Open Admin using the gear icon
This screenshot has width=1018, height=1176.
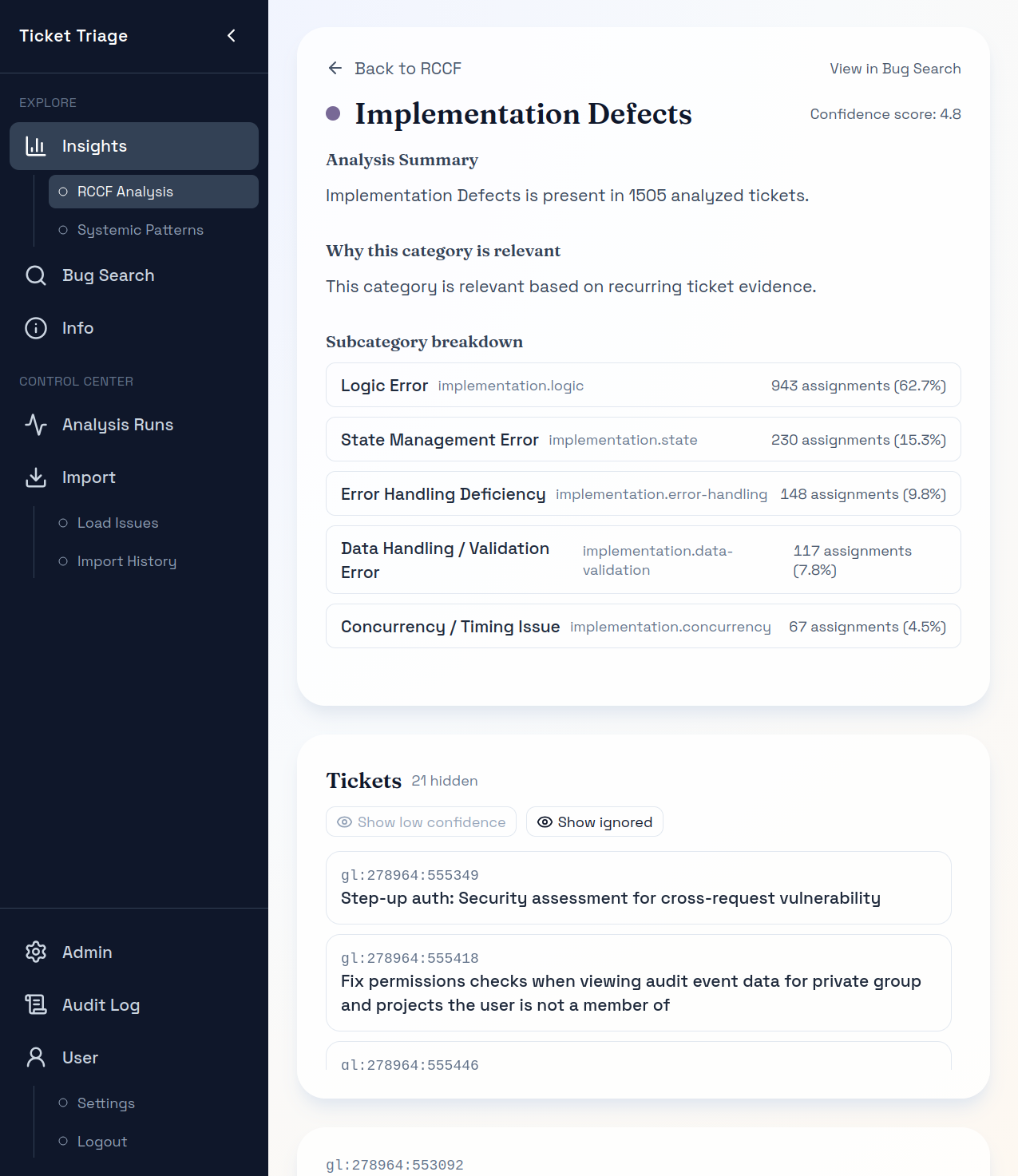pyautogui.click(x=36, y=952)
